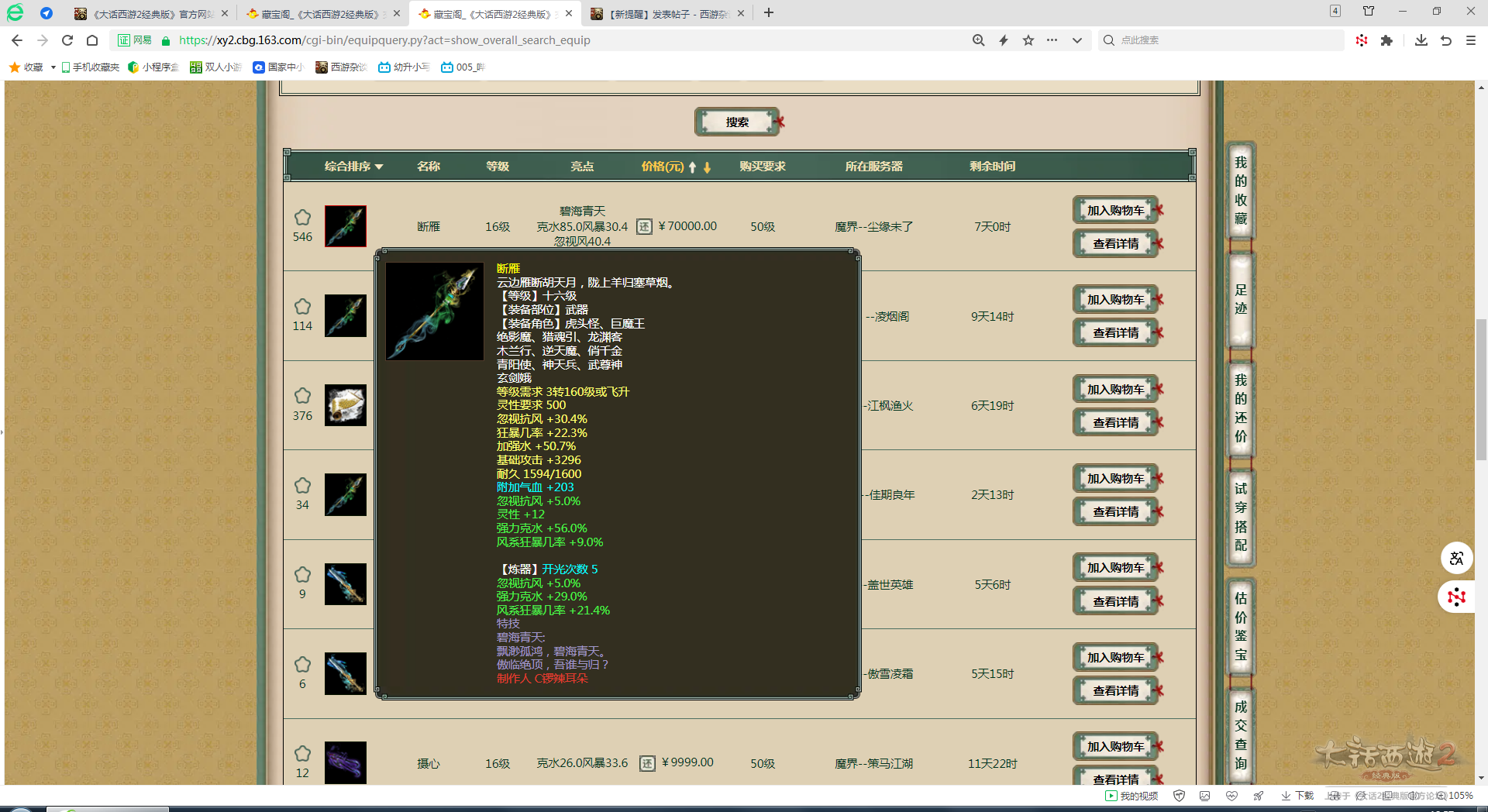Bookmark this page with the star icon
The height and width of the screenshot is (812, 1488).
pos(1028,40)
